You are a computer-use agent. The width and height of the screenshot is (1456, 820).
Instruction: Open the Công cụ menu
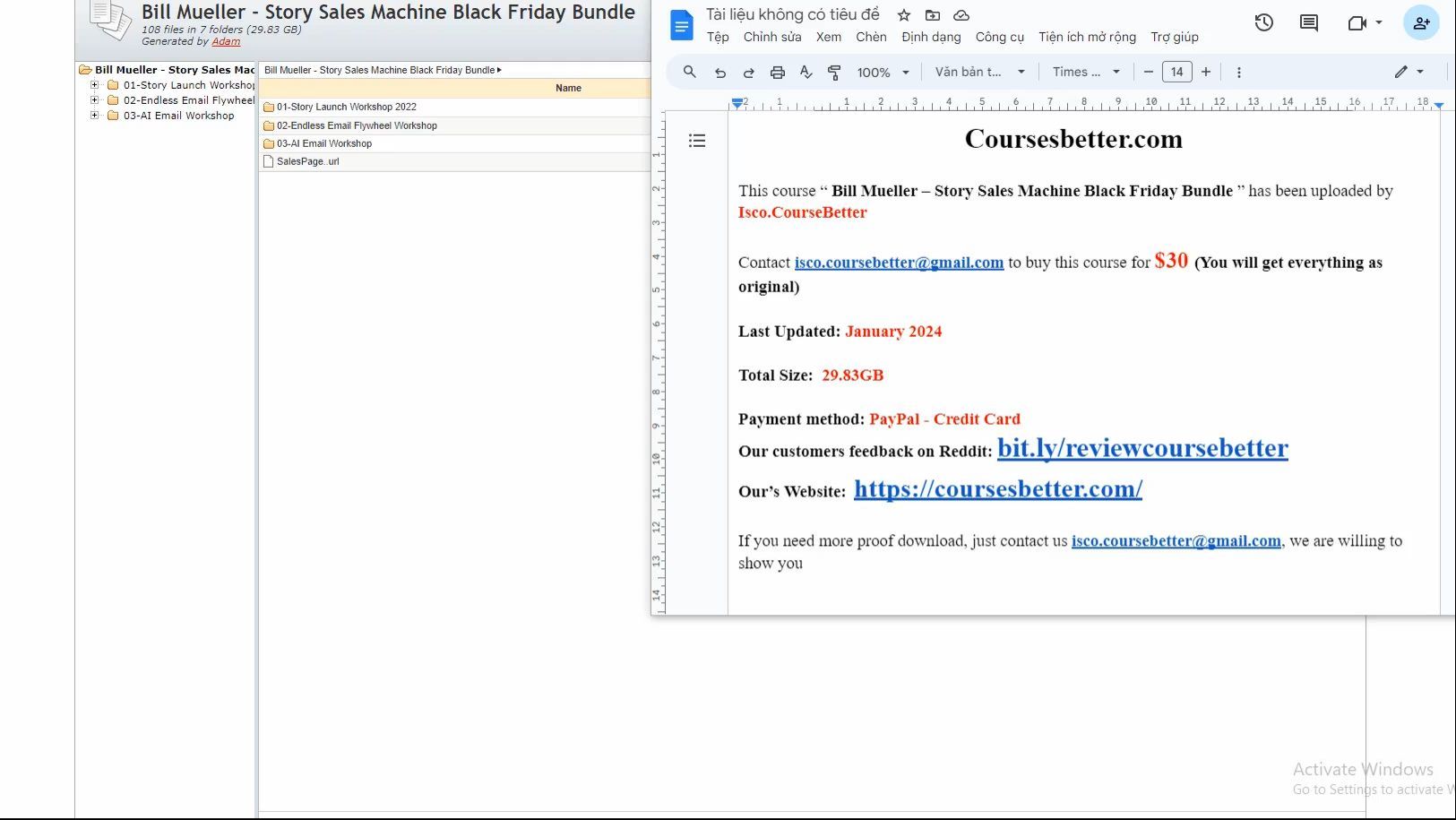pos(999,37)
